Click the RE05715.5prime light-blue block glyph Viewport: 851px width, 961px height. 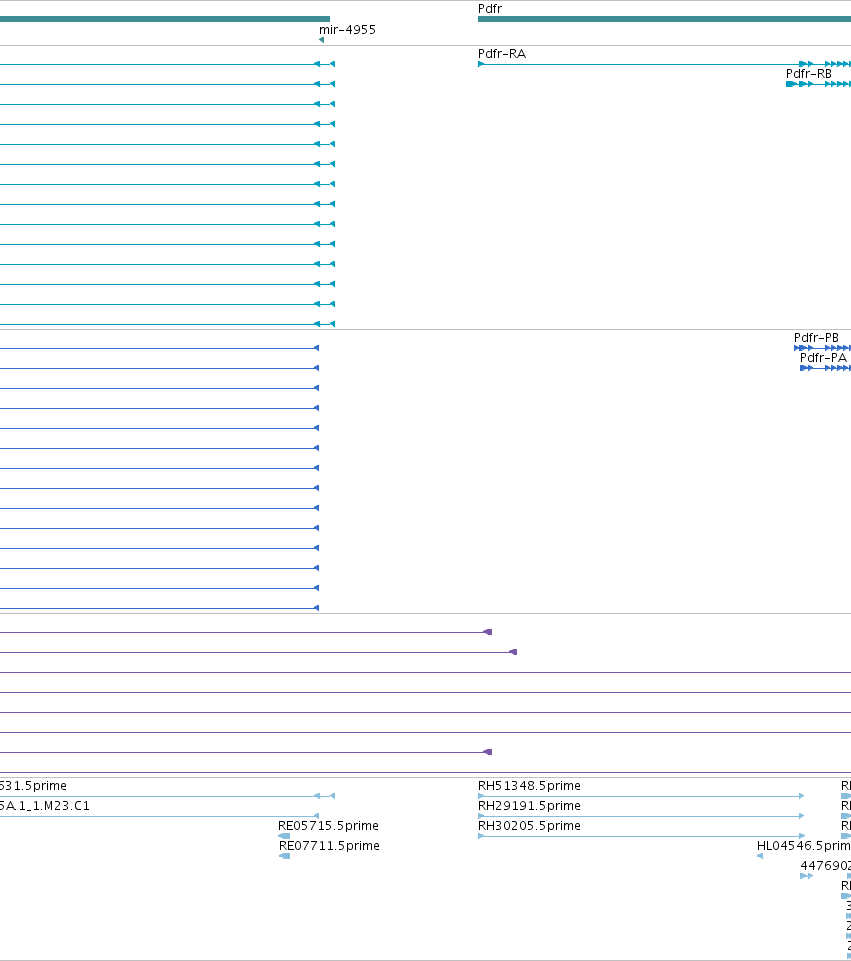click(284, 836)
